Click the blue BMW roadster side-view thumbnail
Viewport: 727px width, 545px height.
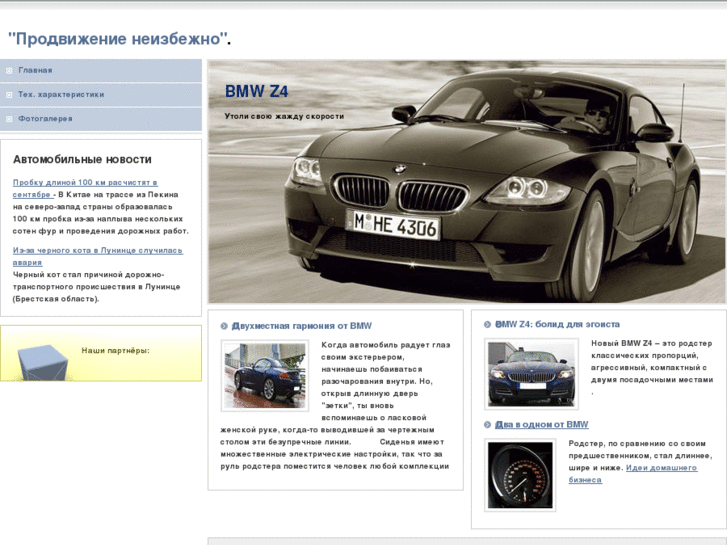[265, 374]
